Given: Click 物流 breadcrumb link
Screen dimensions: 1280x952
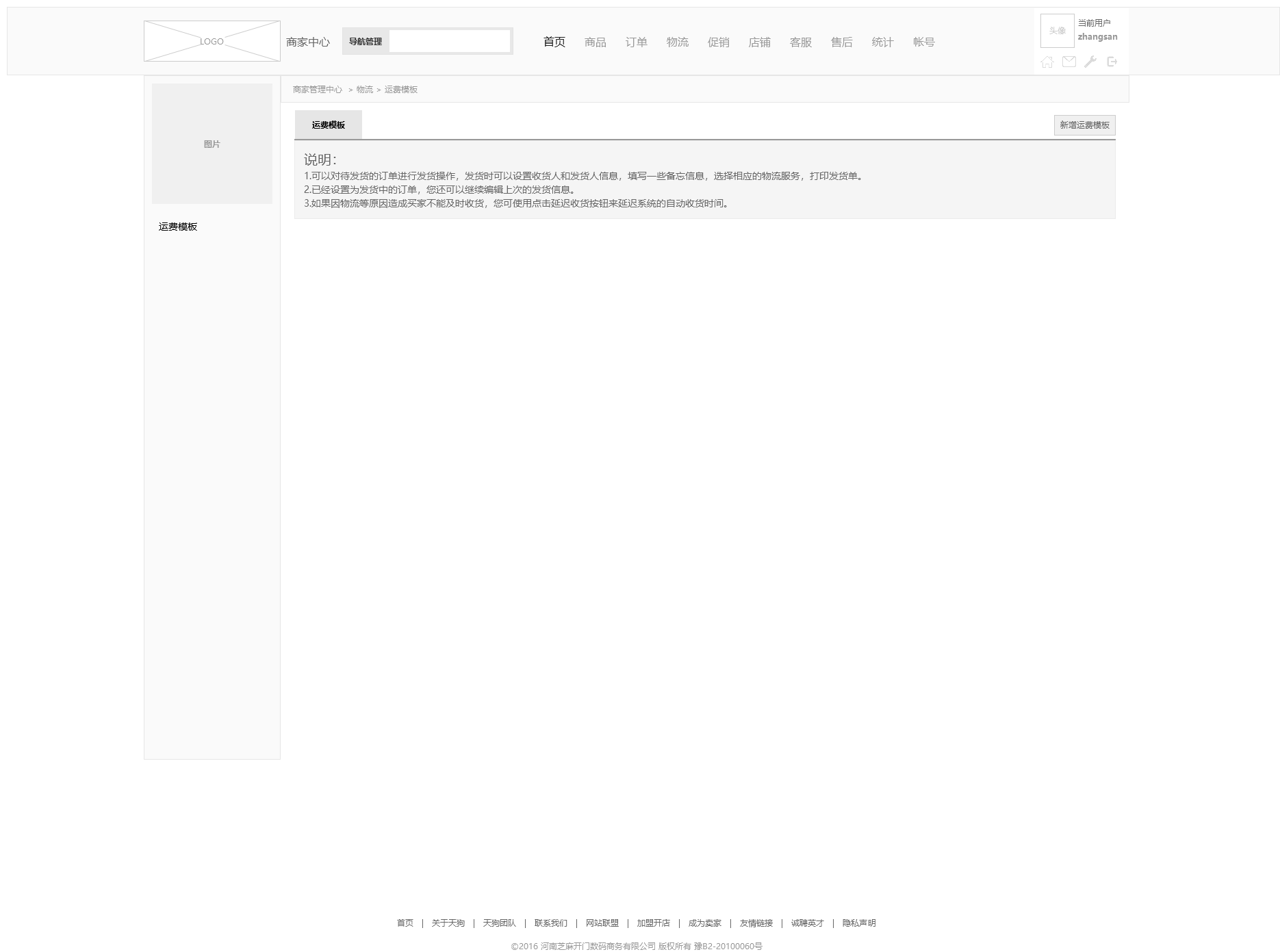Looking at the screenshot, I should [364, 90].
